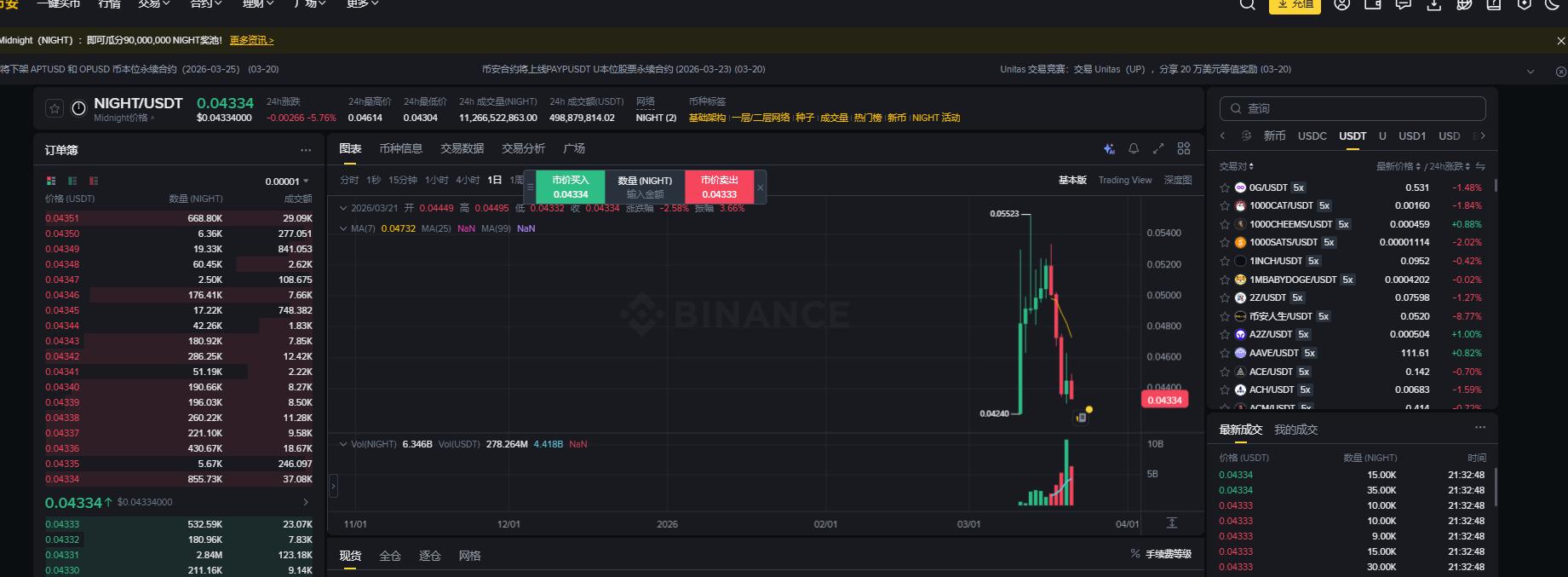Switch to 交易分析 tab

524,148
